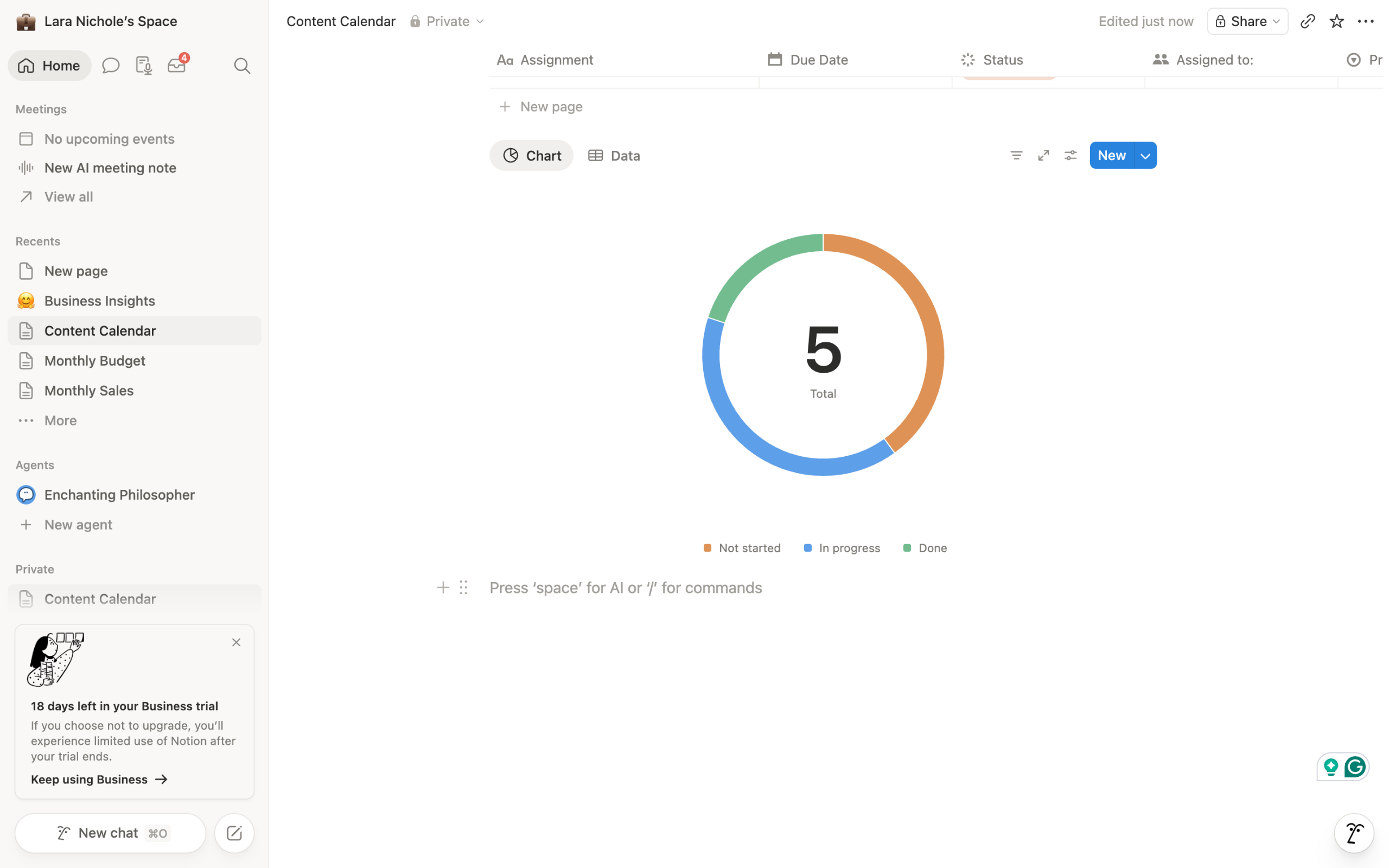Go to the Home button
The width and height of the screenshot is (1389, 868).
(x=49, y=66)
